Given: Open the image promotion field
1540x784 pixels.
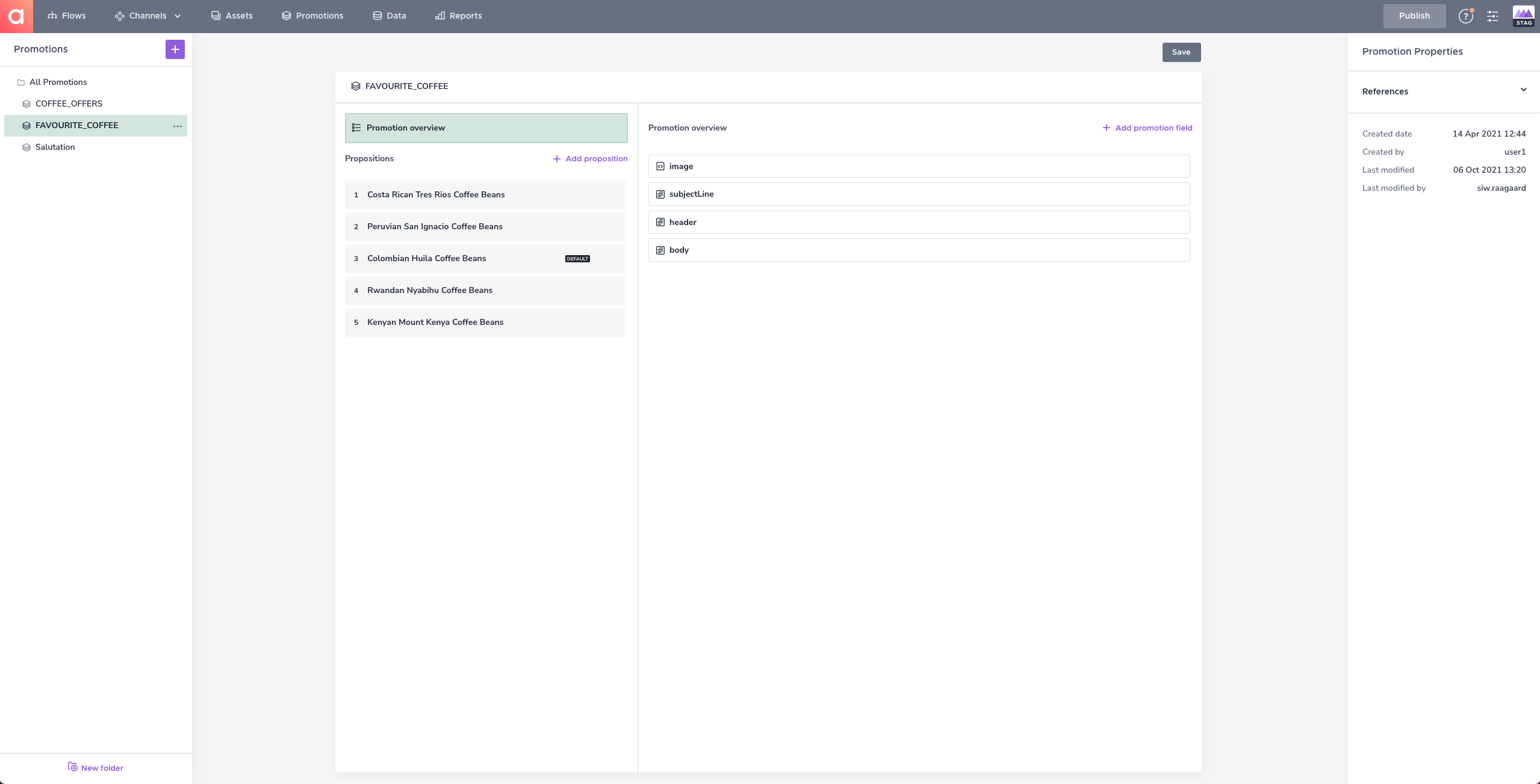Looking at the screenshot, I should (x=919, y=166).
